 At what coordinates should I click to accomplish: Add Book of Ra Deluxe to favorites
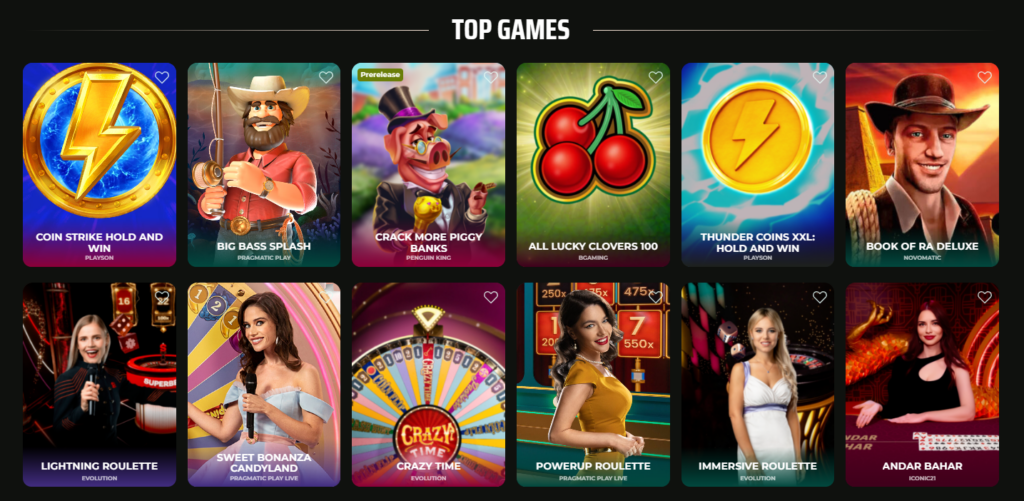pyautogui.click(x=985, y=77)
